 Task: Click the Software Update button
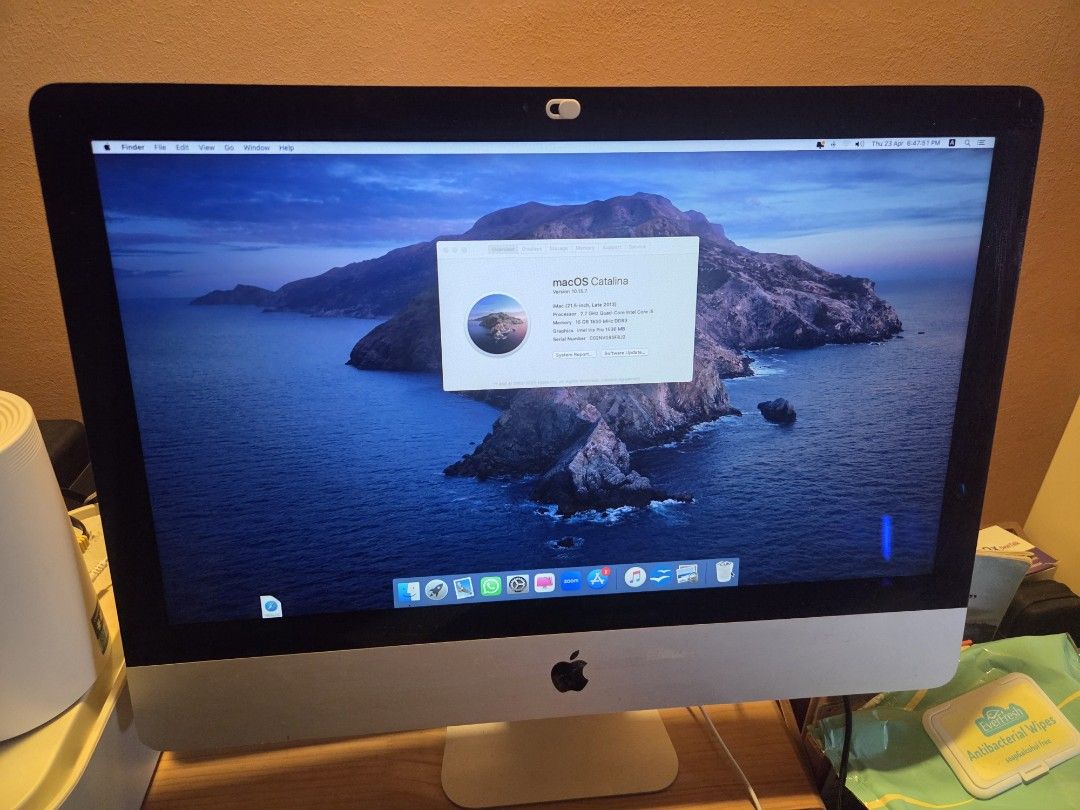tap(624, 352)
